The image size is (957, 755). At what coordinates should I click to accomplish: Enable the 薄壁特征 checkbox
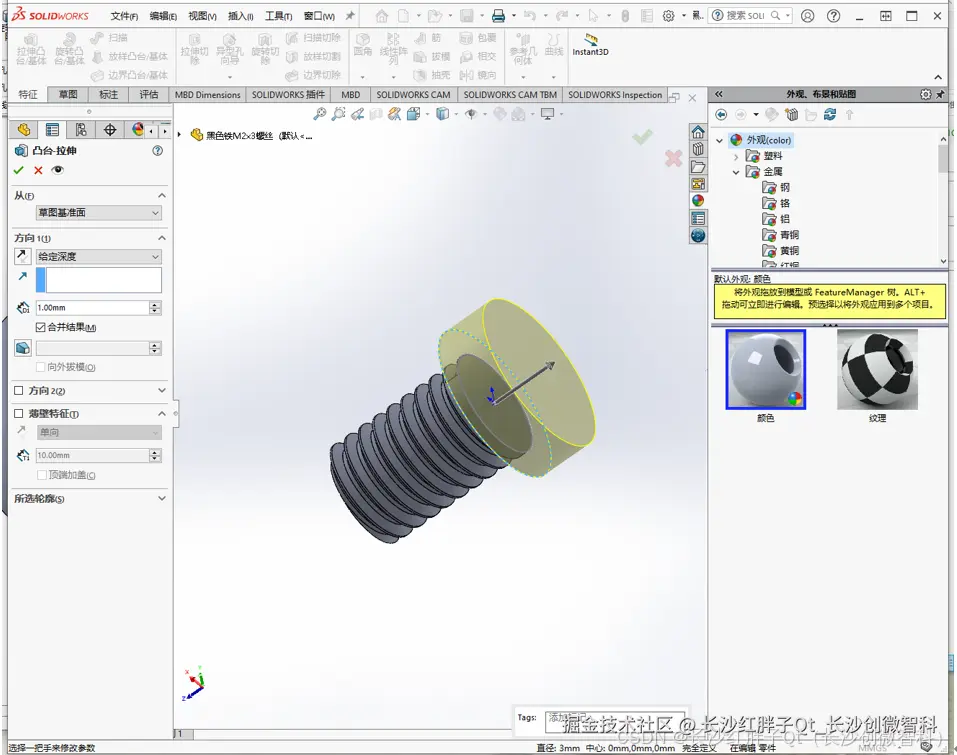pyautogui.click(x=18, y=414)
